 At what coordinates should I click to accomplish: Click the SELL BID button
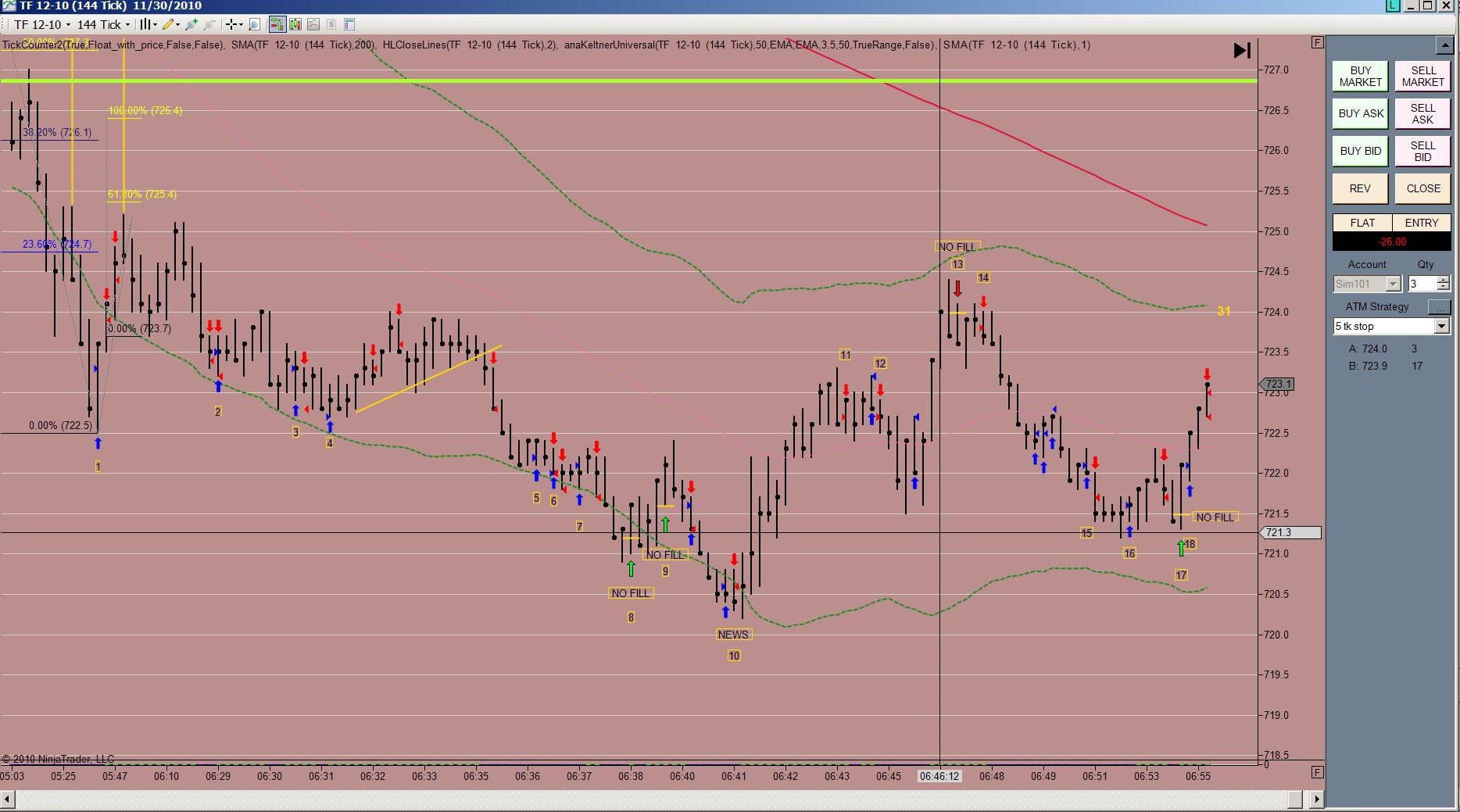coord(1422,151)
